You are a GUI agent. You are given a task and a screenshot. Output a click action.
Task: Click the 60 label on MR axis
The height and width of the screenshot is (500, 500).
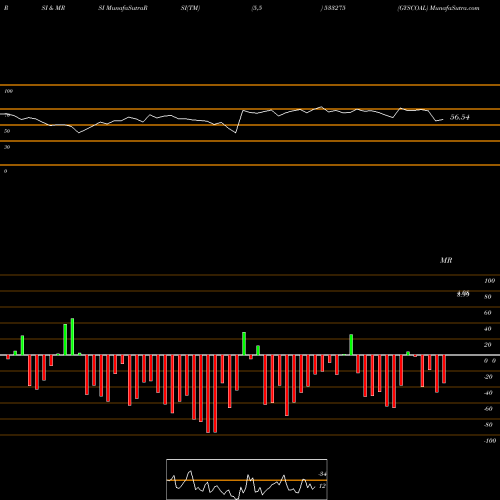coord(488,313)
